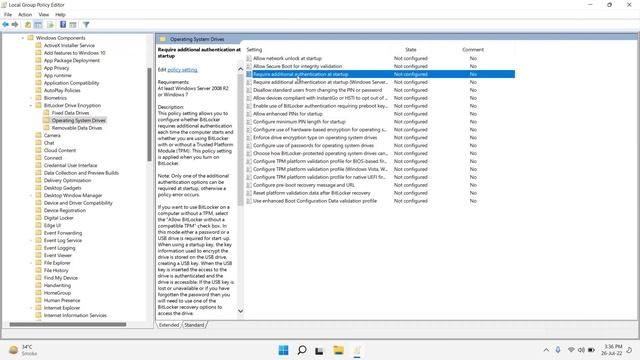The height and width of the screenshot is (360, 640).
Task: Switch to the Extended tab
Action: (169, 325)
